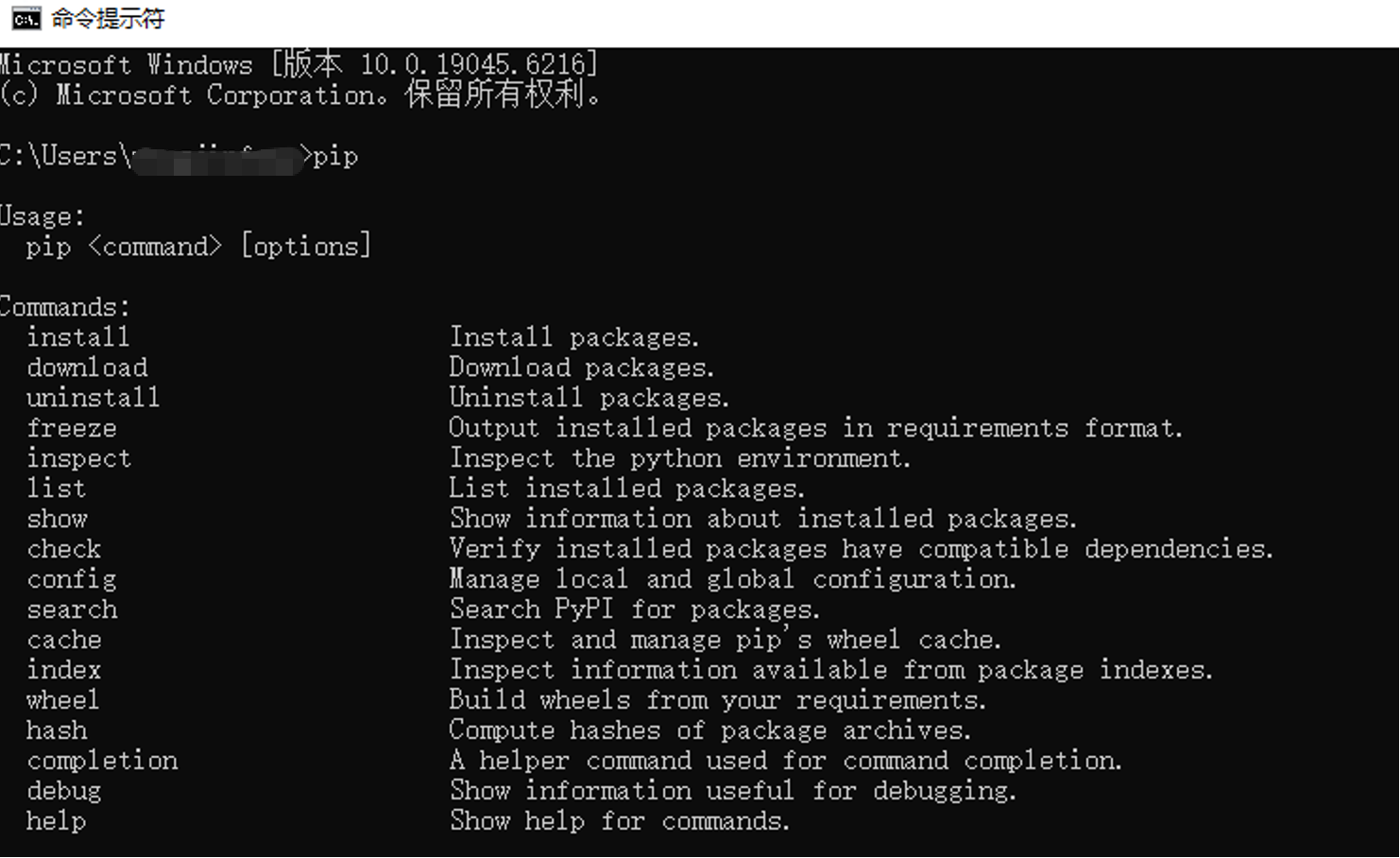This screenshot has height=858, width=1400.
Task: Click the 'check' command in list
Action: tap(64, 549)
